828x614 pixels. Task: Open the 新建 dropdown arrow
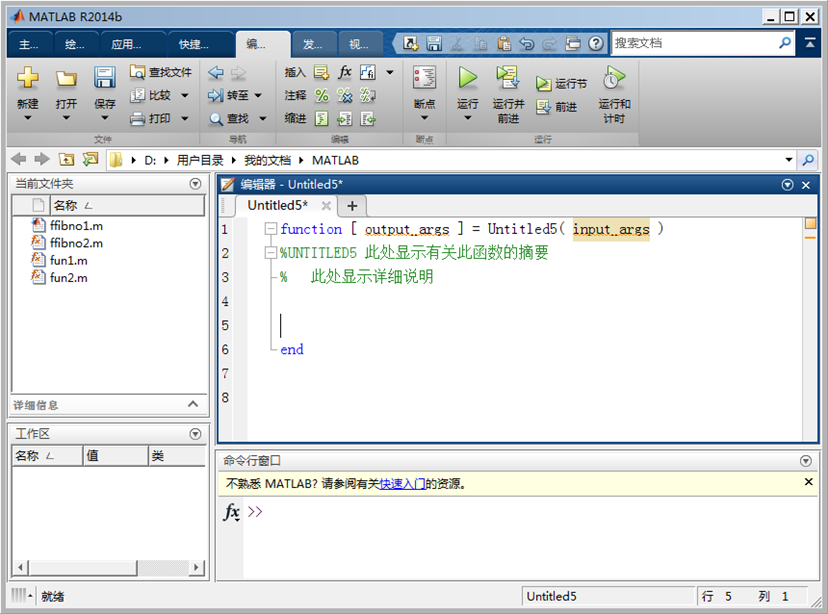pos(27,118)
